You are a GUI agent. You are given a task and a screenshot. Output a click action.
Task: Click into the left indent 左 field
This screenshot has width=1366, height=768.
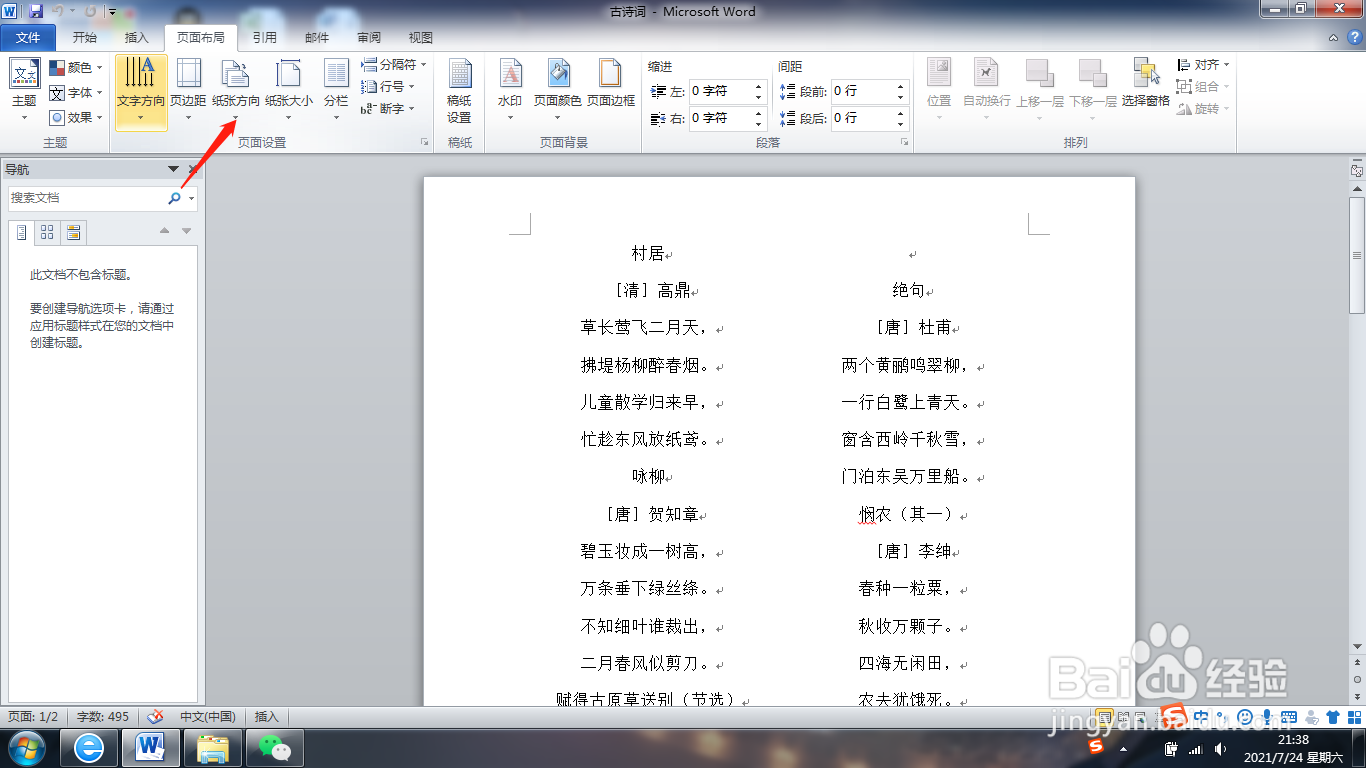coord(720,91)
